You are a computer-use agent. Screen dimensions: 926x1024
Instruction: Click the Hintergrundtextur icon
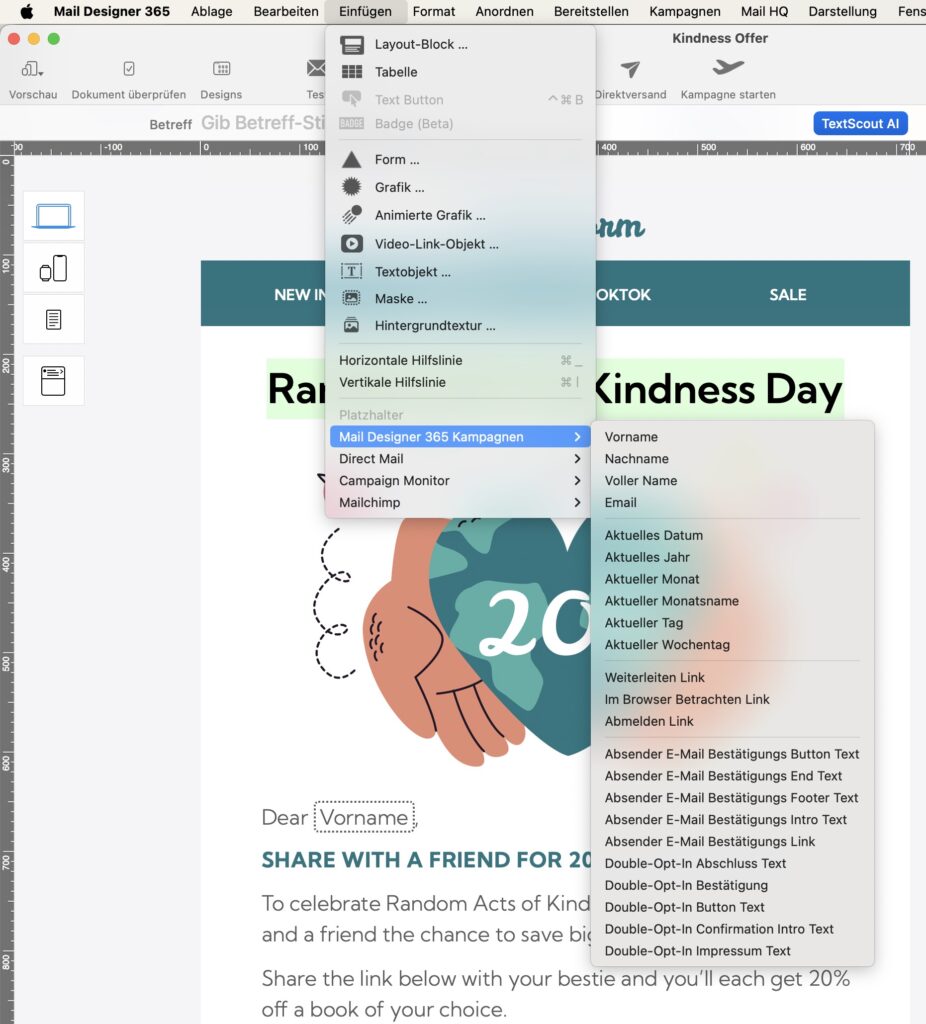point(351,325)
